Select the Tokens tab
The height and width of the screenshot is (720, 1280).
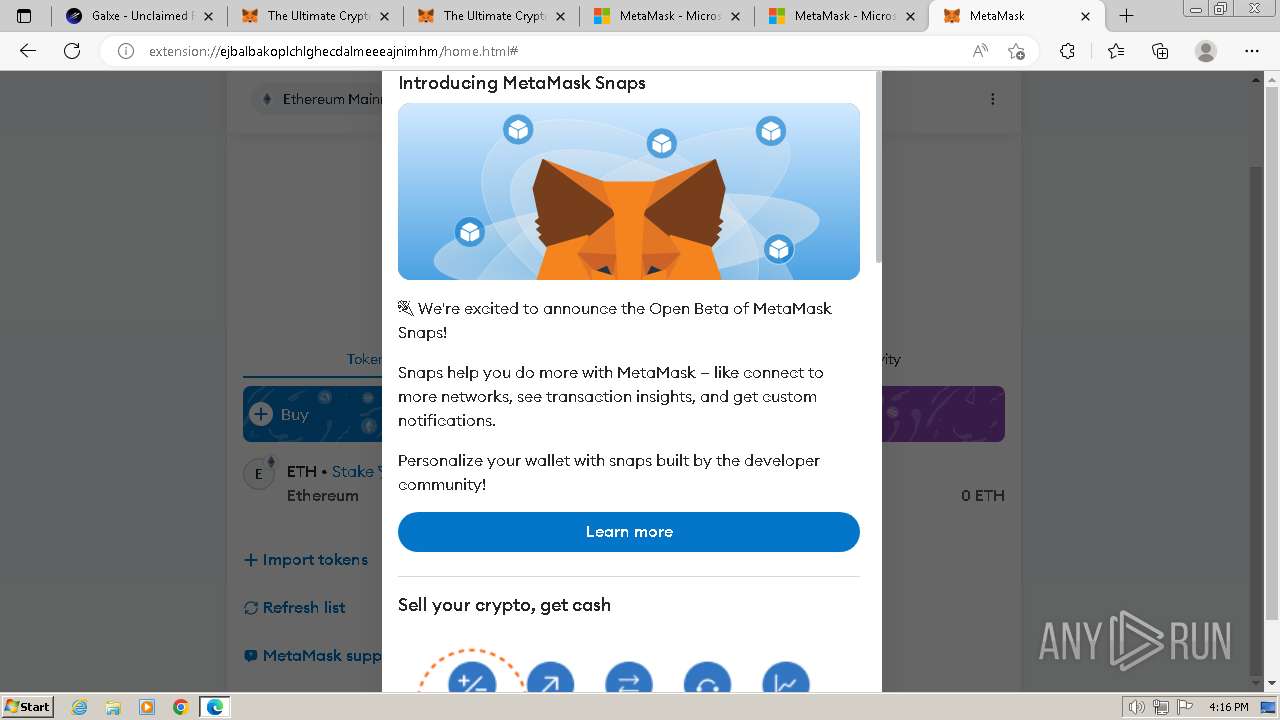364,359
